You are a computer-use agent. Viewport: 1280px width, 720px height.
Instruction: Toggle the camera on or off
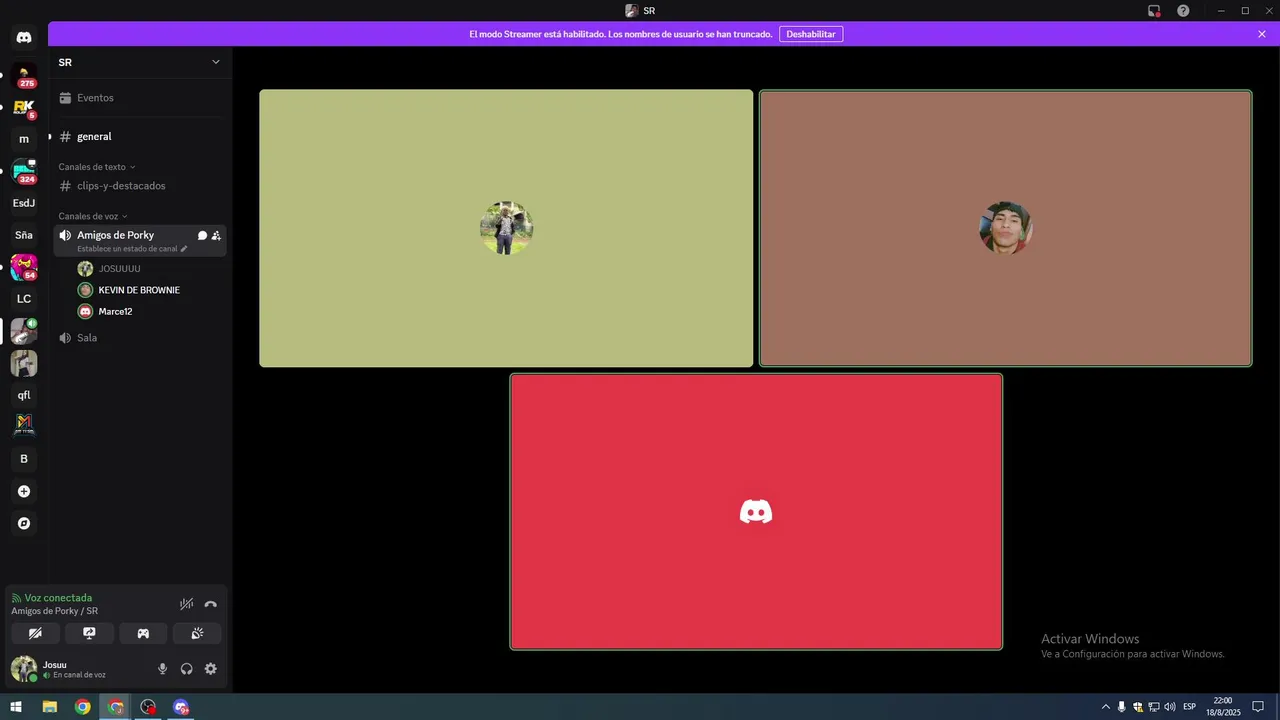click(x=35, y=633)
